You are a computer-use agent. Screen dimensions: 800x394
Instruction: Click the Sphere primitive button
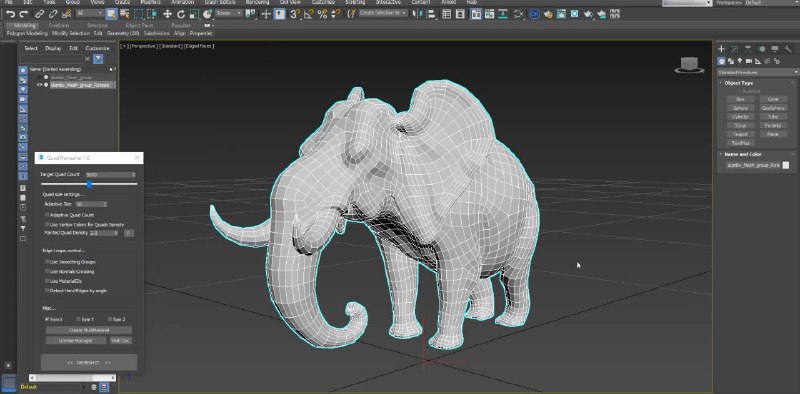(x=741, y=108)
